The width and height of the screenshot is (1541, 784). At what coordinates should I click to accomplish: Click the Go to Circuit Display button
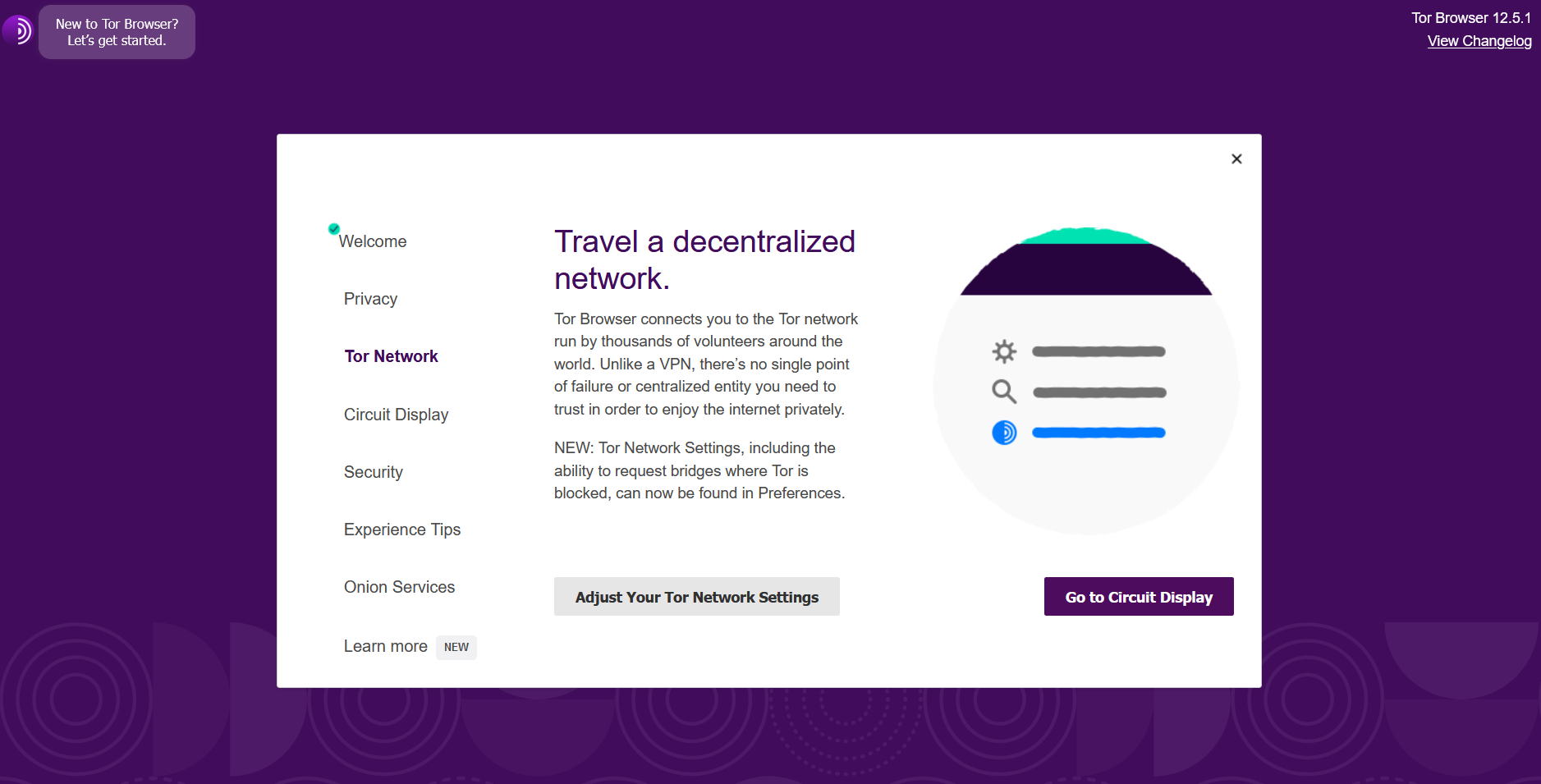tap(1139, 597)
